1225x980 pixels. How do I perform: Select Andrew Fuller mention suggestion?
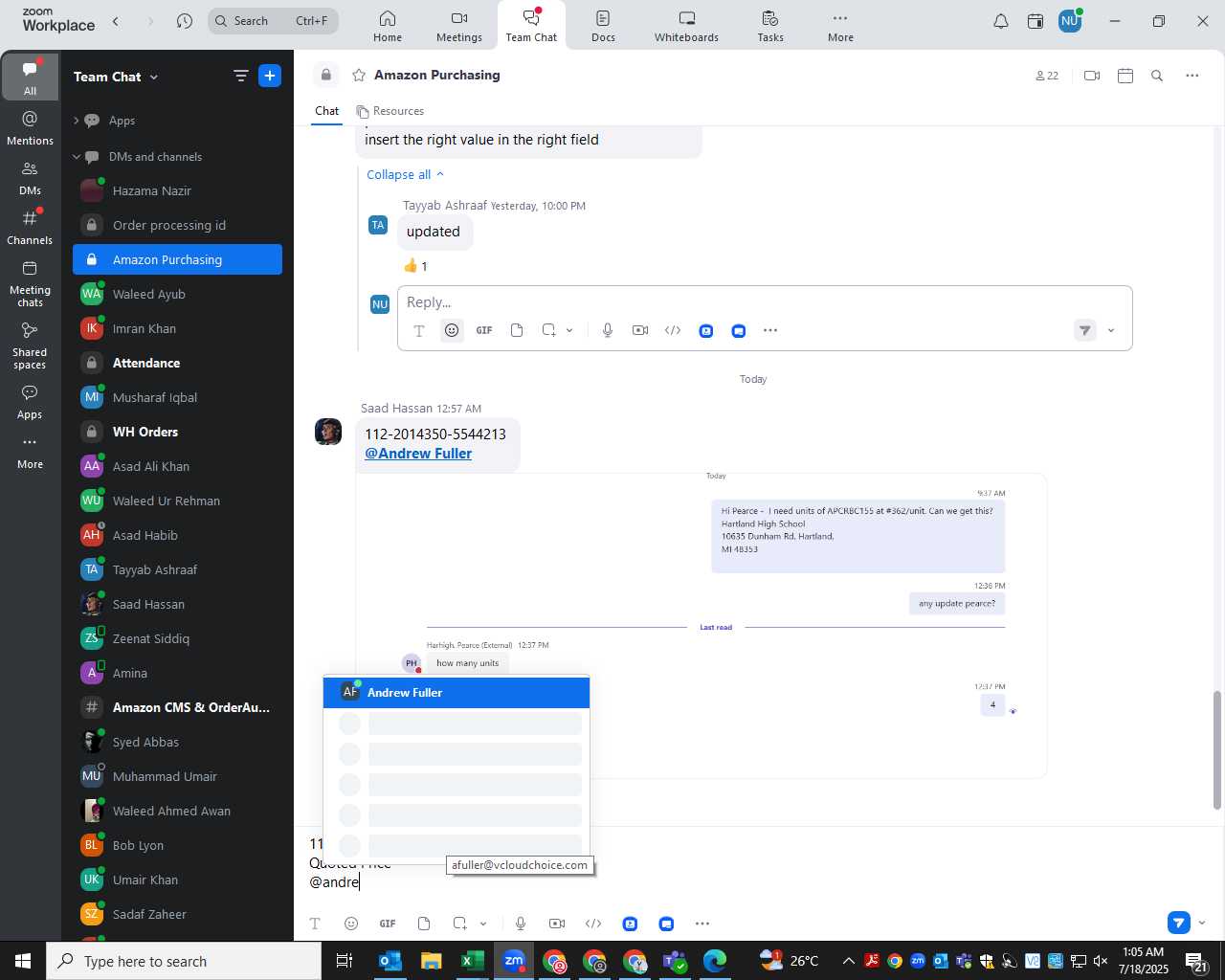pyautogui.click(x=457, y=692)
